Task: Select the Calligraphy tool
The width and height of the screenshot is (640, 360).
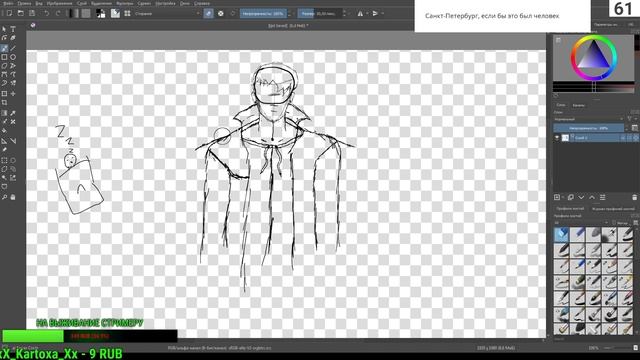Action: tap(13, 38)
